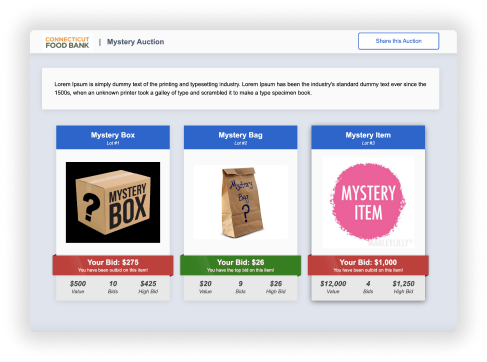Click the brown paper Mystery Bag image

(x=241, y=202)
